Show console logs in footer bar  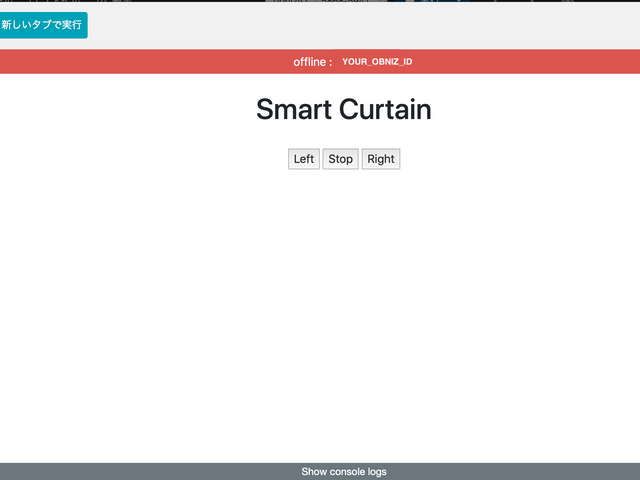[343, 472]
